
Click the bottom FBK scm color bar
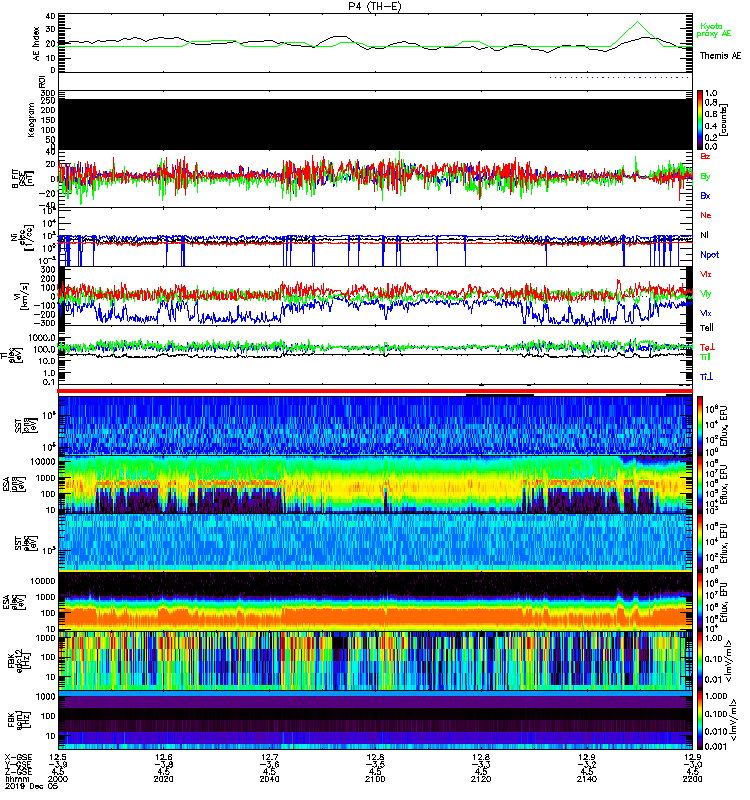point(700,720)
